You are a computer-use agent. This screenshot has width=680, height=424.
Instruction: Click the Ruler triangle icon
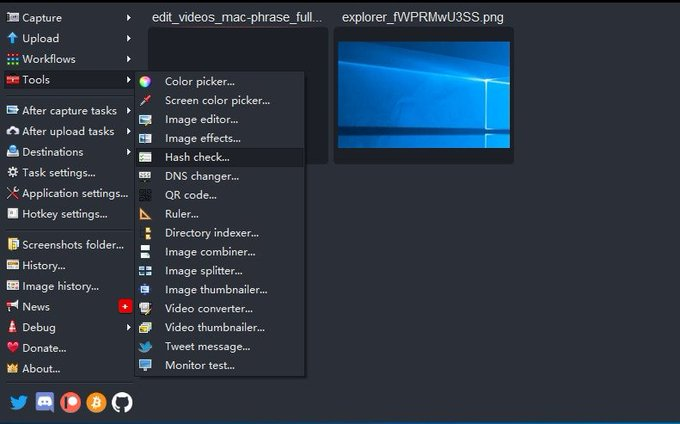click(x=145, y=214)
